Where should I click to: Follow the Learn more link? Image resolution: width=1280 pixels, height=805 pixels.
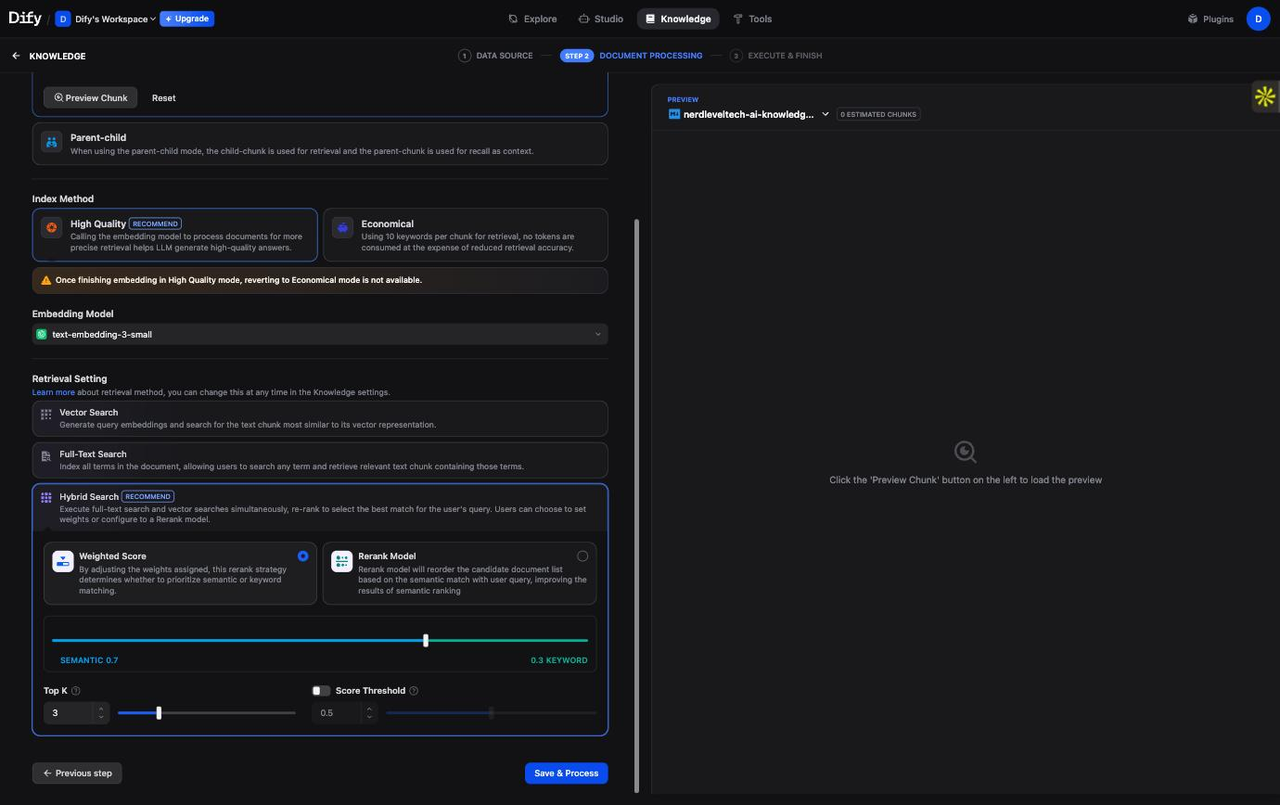pos(53,392)
